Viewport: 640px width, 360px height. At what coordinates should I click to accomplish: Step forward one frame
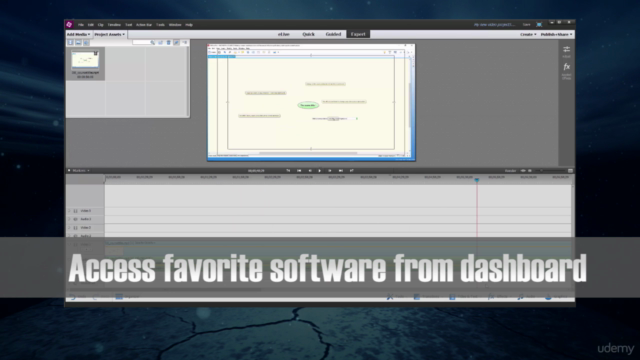(x=330, y=171)
